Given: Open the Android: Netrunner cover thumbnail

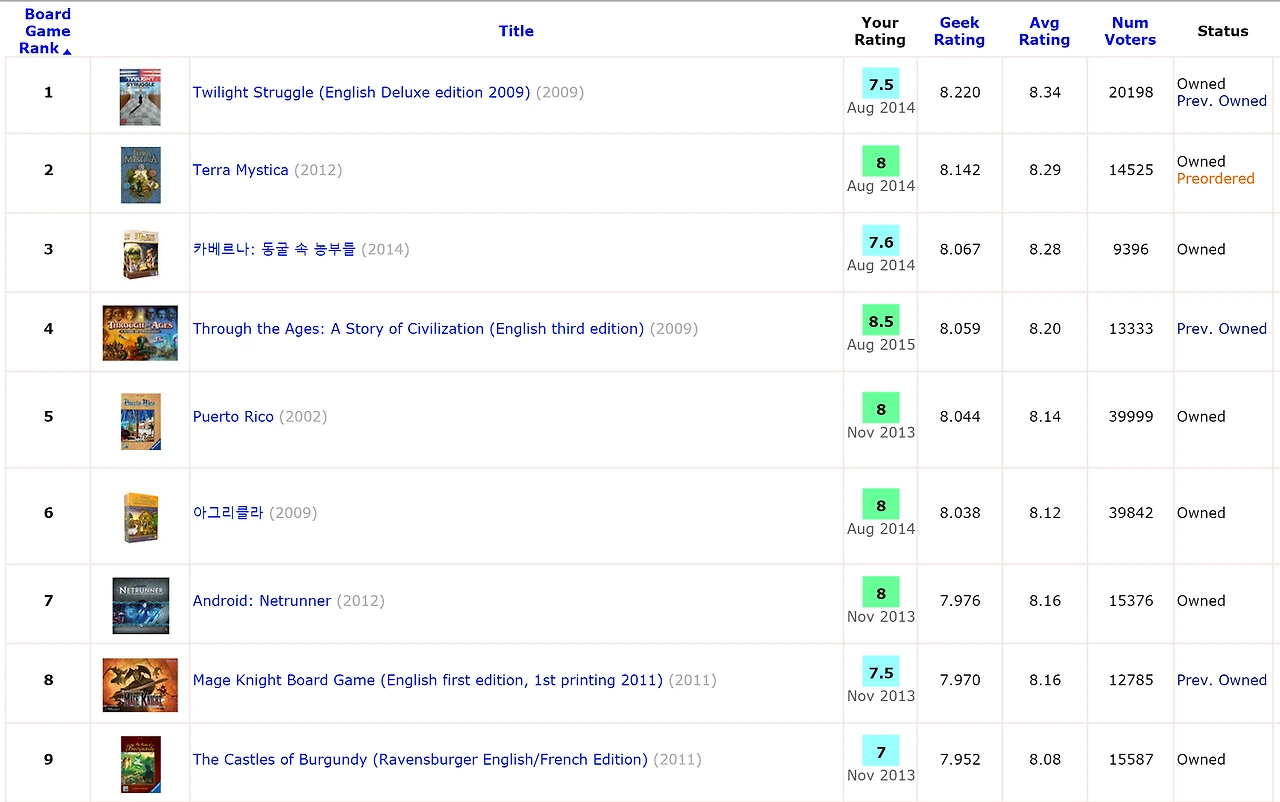Looking at the screenshot, I should (x=140, y=605).
